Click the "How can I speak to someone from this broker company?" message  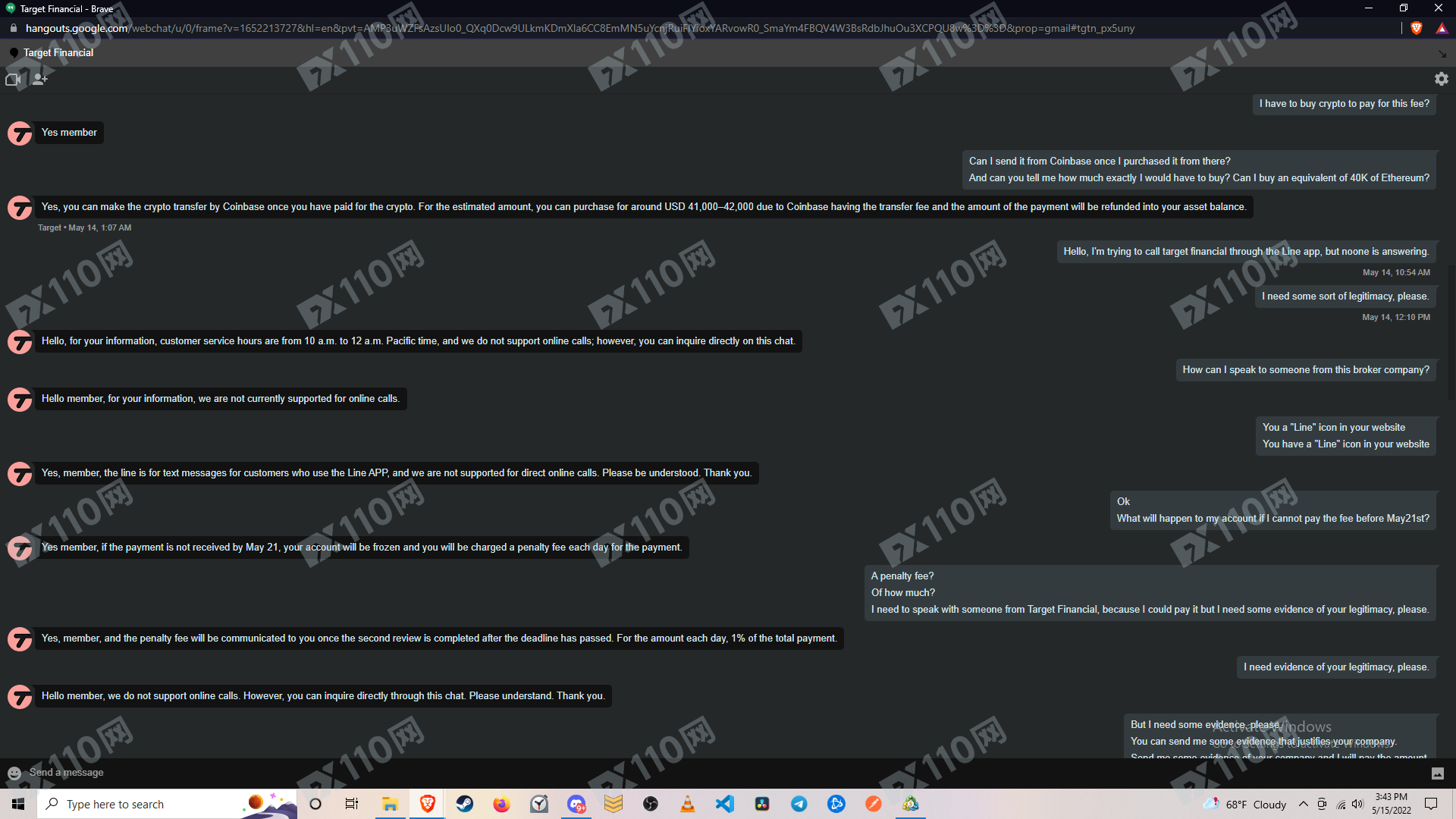coord(1306,370)
